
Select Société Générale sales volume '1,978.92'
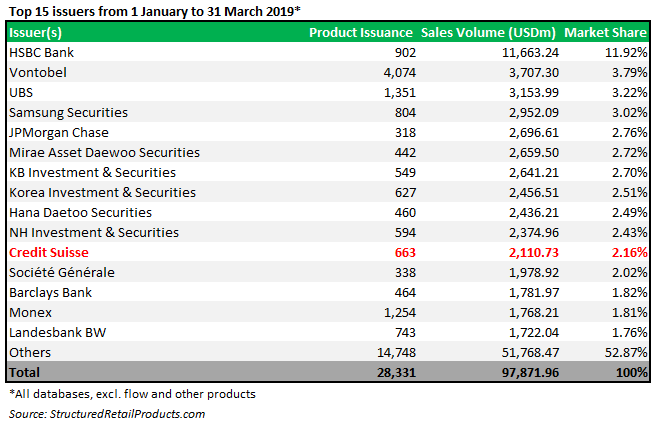pyautogui.click(x=534, y=273)
